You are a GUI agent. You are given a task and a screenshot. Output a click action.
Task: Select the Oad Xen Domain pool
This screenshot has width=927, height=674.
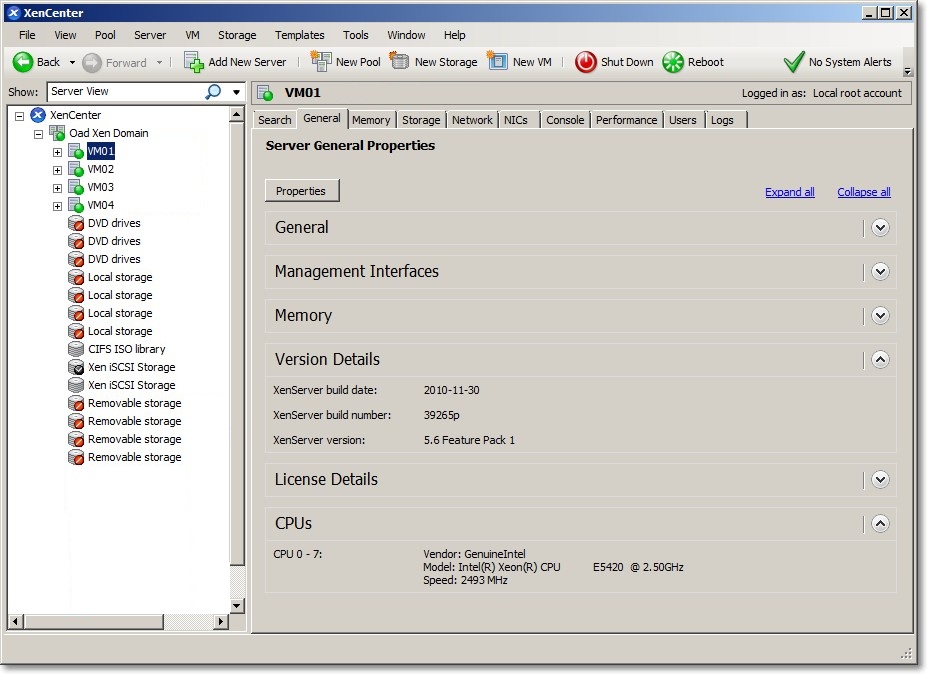click(x=109, y=133)
